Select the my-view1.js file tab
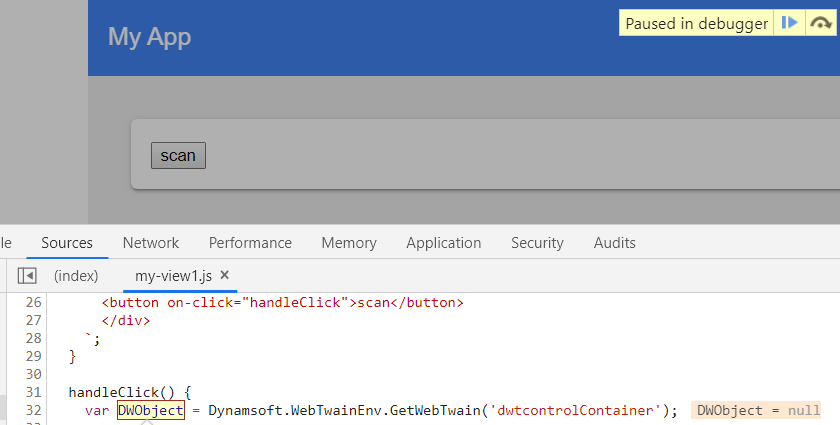840x425 pixels. click(x=174, y=276)
